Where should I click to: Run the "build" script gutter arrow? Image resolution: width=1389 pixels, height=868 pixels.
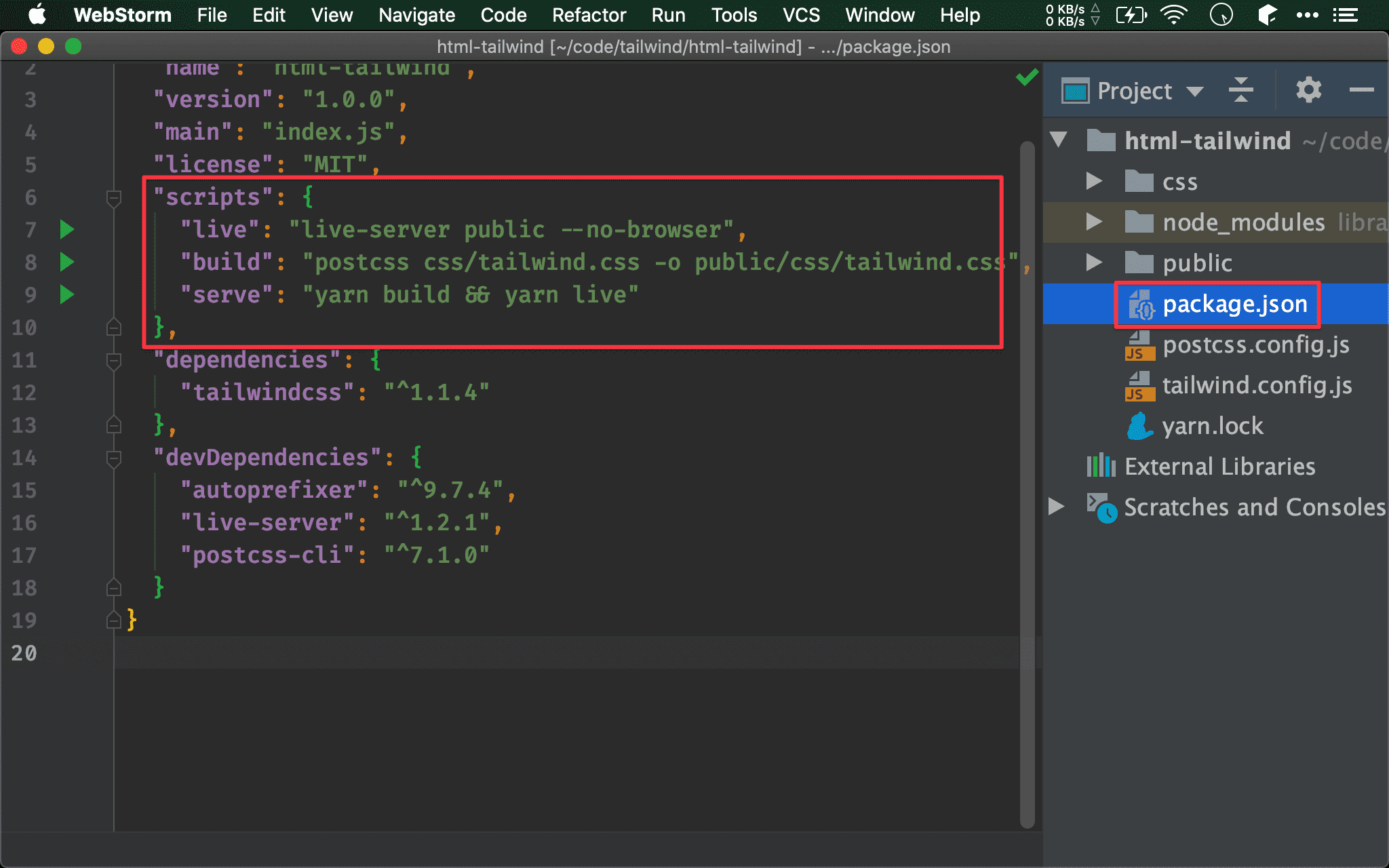(x=66, y=262)
